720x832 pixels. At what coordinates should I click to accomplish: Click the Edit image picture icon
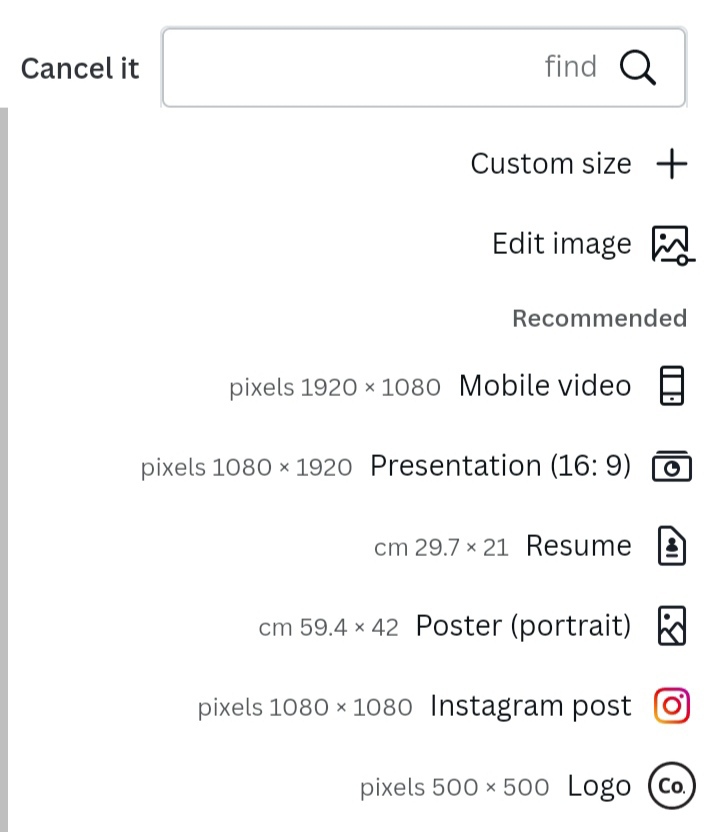pyautogui.click(x=671, y=245)
